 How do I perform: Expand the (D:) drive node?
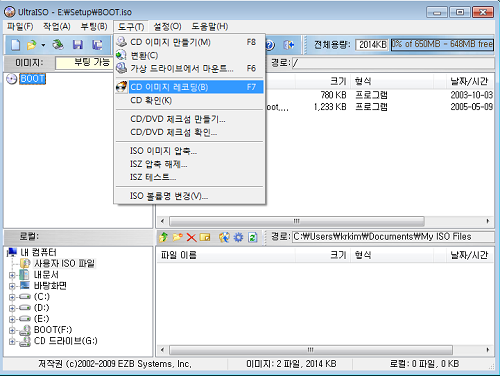[x=12, y=308]
